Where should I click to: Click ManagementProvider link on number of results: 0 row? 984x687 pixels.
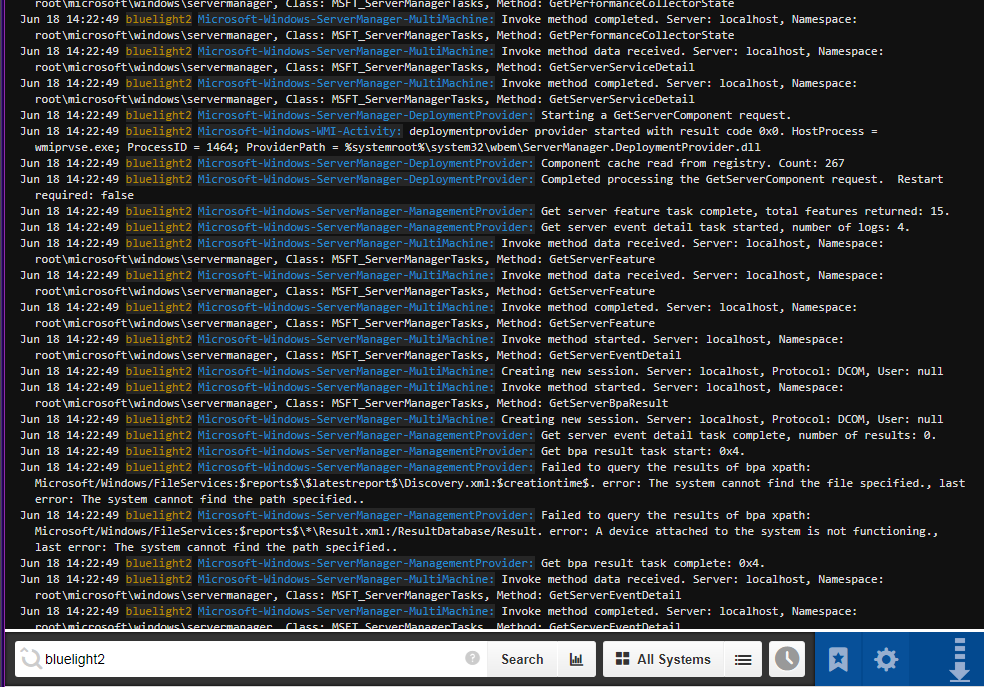coord(366,435)
